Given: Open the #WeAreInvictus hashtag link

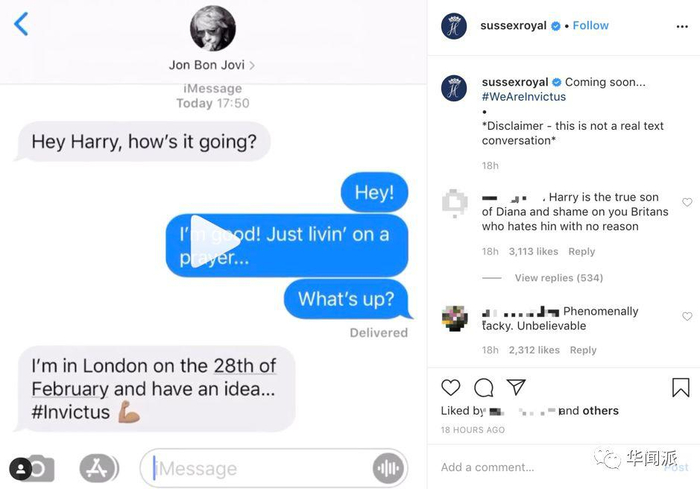Looking at the screenshot, I should 524,97.
